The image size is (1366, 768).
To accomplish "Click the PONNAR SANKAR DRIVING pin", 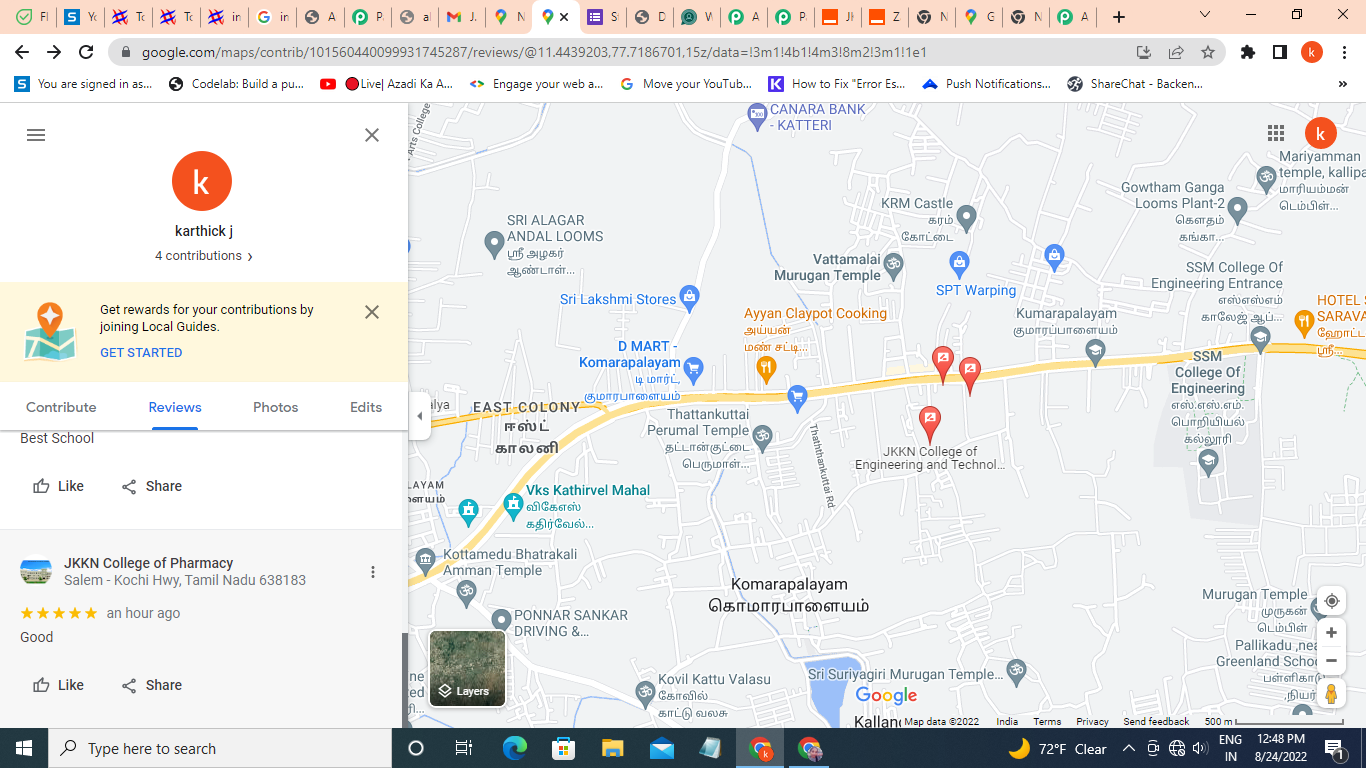I will coord(501,620).
